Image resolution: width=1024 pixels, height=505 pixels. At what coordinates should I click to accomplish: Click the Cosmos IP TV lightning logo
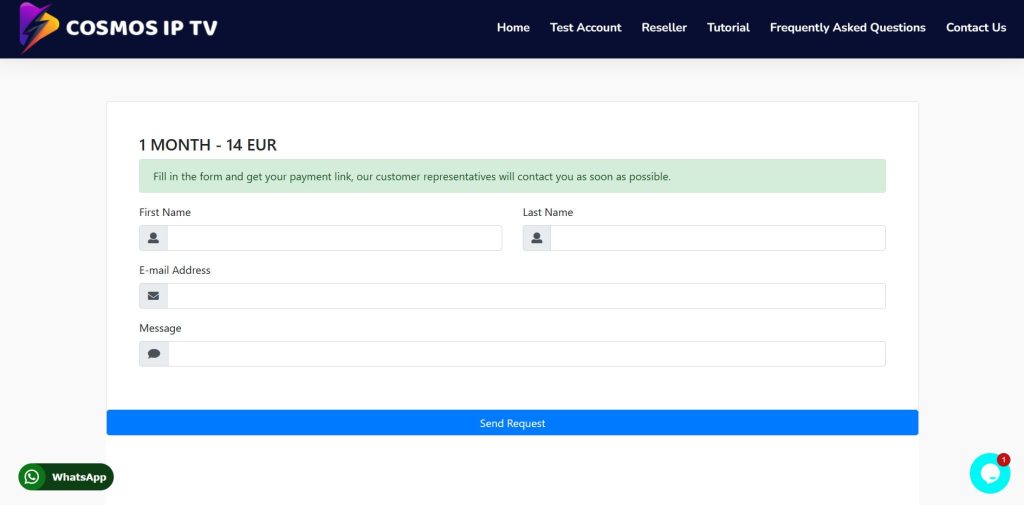39,27
